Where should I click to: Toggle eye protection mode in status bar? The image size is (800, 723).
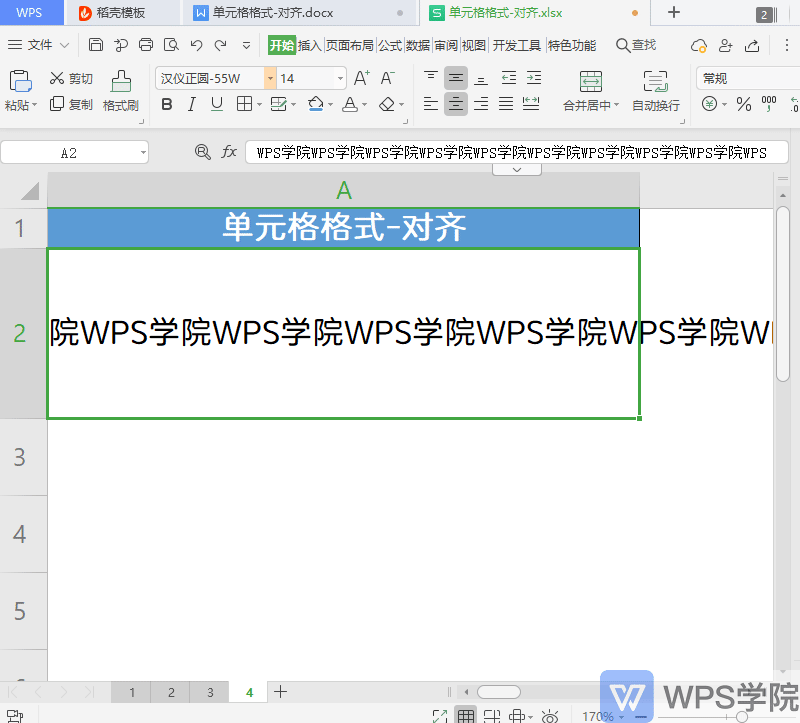click(549, 716)
